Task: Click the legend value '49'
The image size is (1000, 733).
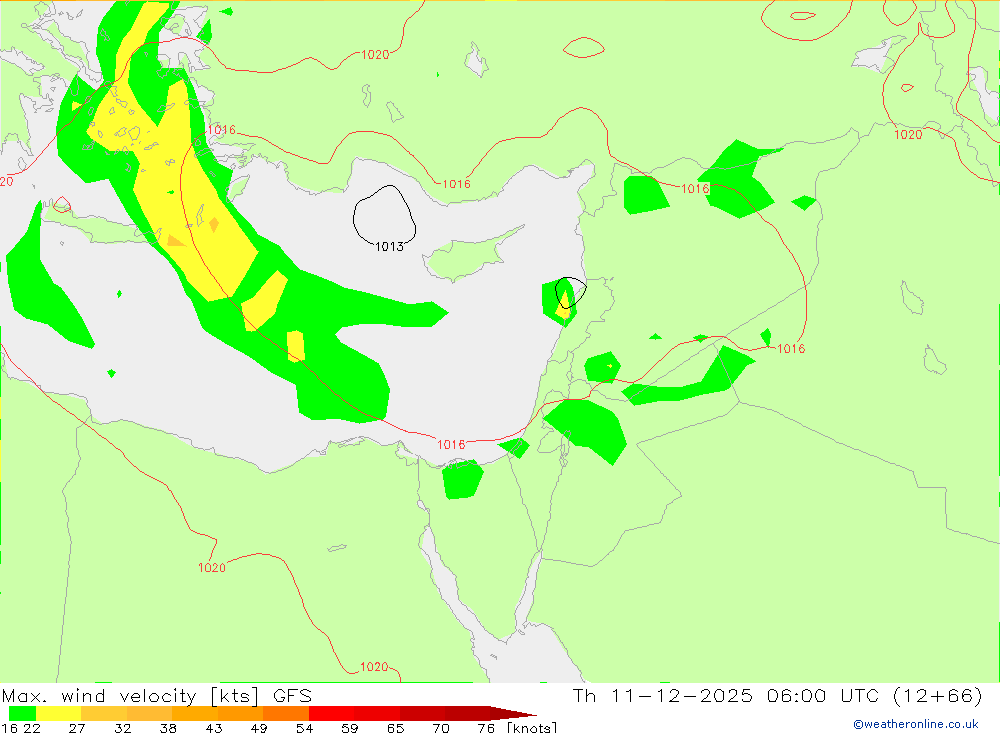Action: pyautogui.click(x=259, y=728)
